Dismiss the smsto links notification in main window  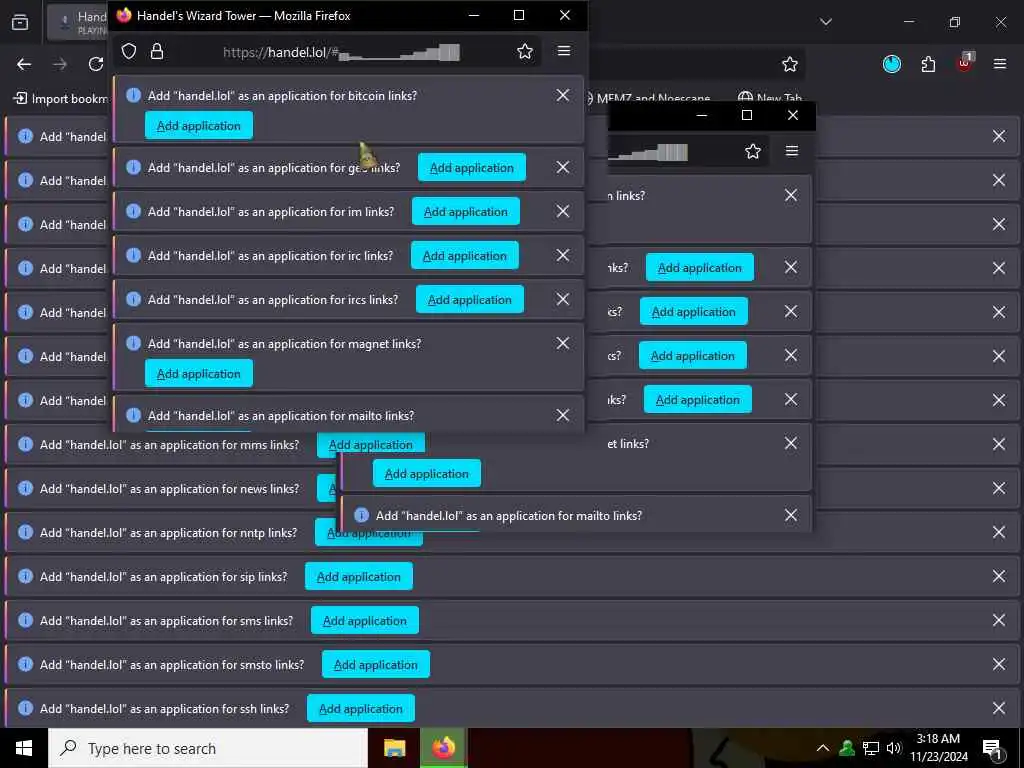[x=999, y=664]
